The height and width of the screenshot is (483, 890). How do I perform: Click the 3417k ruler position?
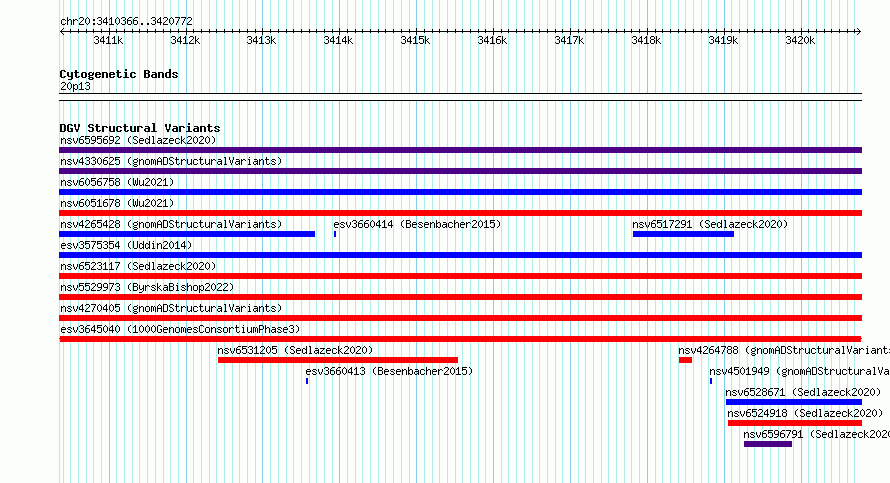pyautogui.click(x=569, y=40)
